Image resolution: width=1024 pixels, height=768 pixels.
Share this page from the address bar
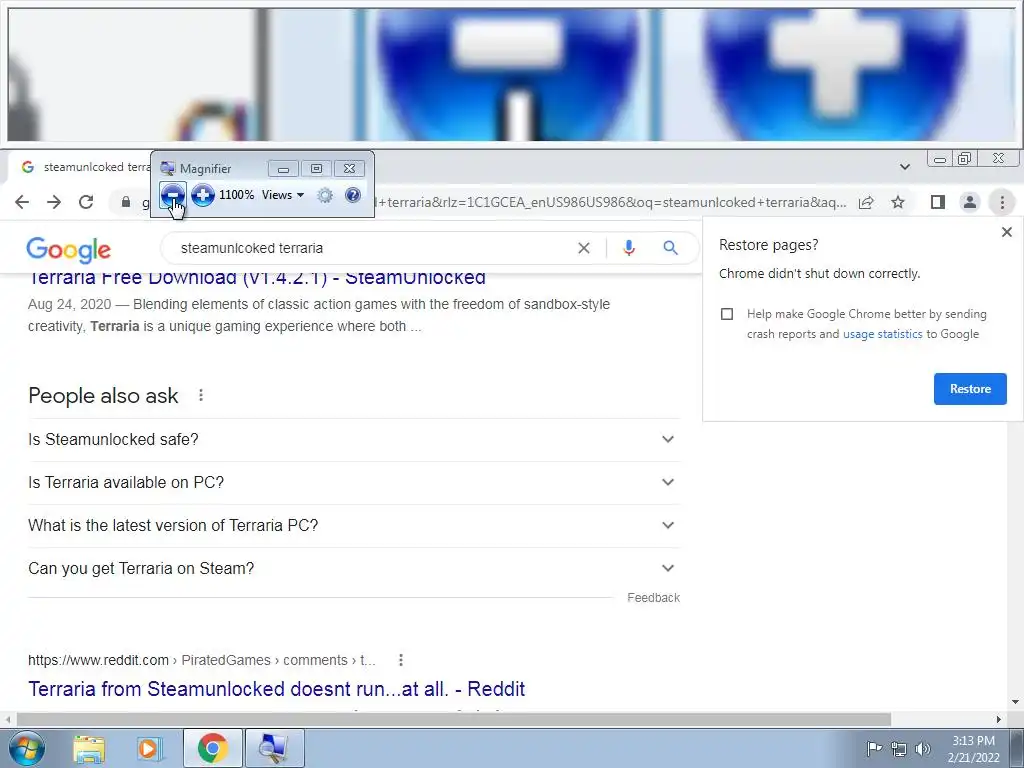(x=866, y=202)
